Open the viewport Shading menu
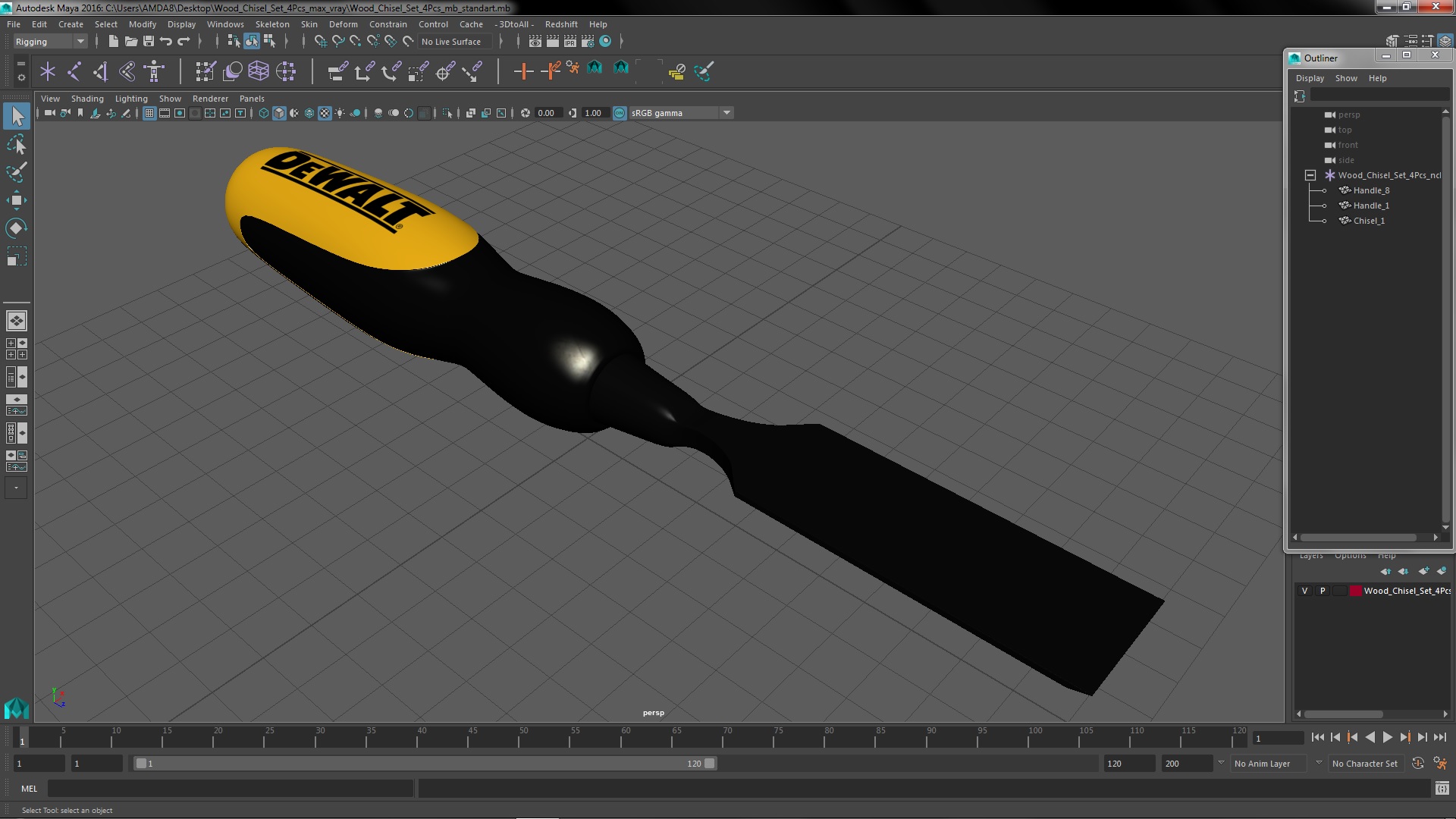 coord(87,99)
